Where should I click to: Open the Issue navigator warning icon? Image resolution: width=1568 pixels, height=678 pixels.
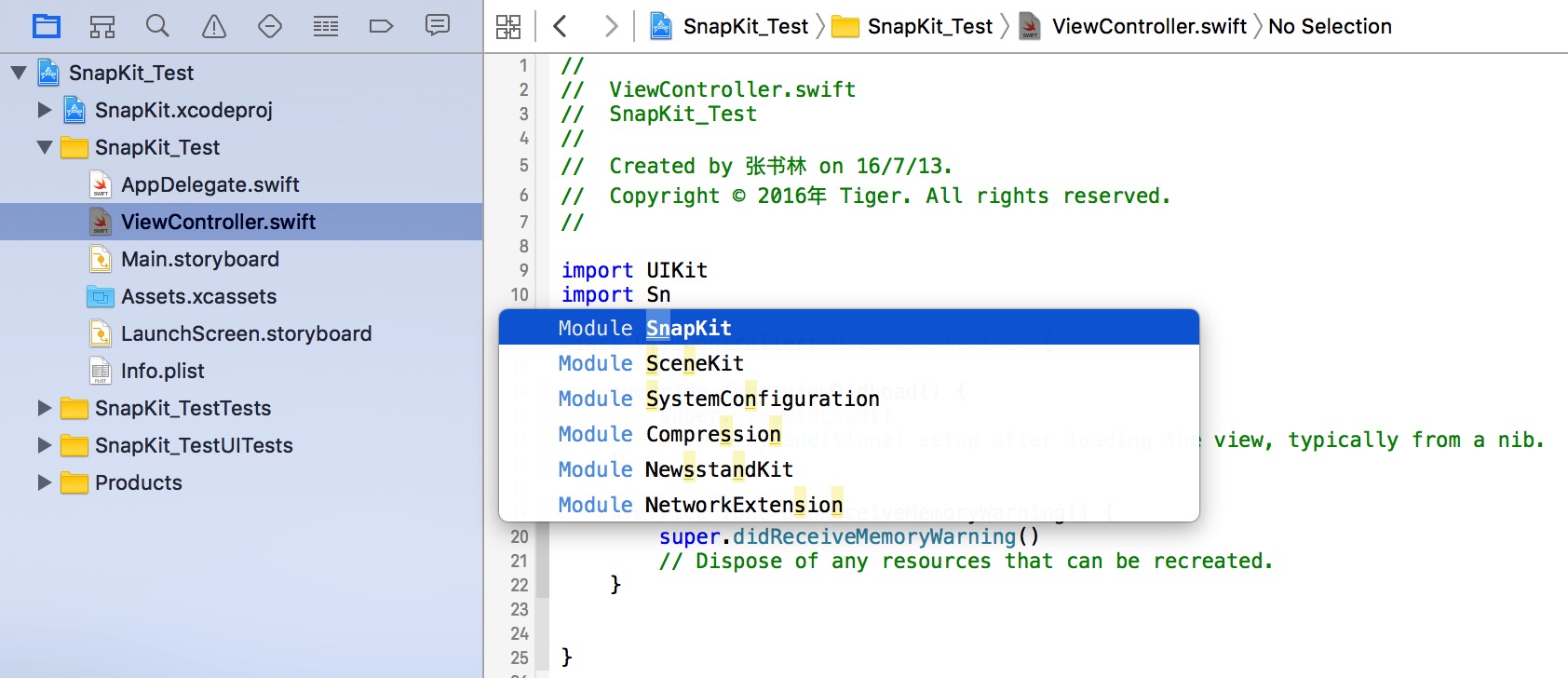coord(214,26)
